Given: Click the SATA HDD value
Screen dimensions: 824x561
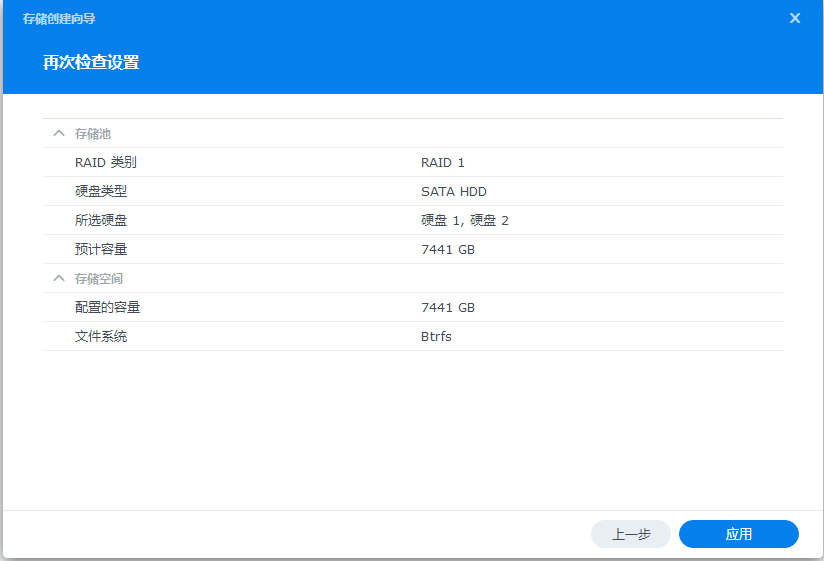Looking at the screenshot, I should click(x=454, y=191).
